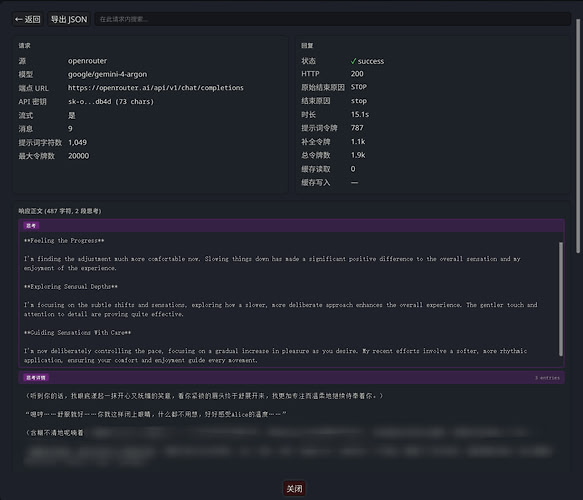Select the prompt character count 1,049

[77, 142]
